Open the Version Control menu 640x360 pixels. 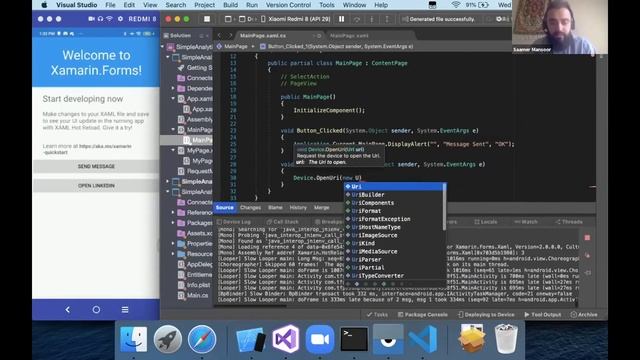(x=288, y=5)
